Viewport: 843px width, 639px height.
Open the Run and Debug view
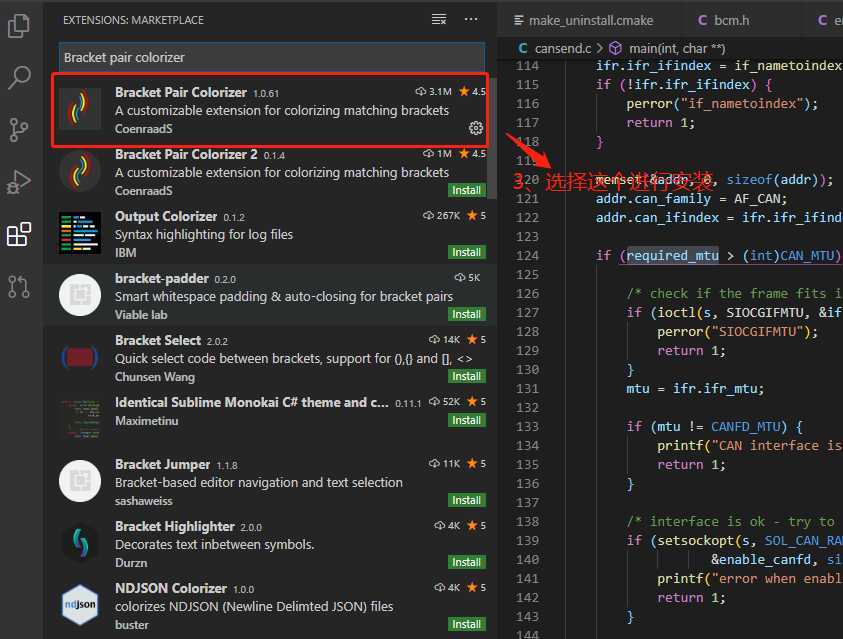pyautogui.click(x=19, y=182)
